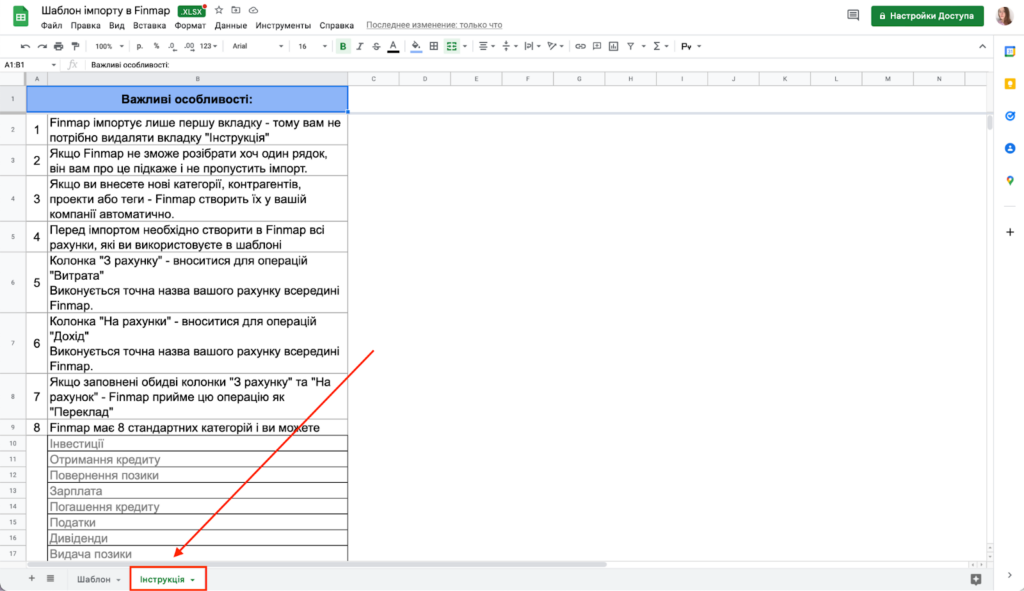Click the Настройки Доступа share button
This screenshot has width=1024, height=591.
[927, 16]
